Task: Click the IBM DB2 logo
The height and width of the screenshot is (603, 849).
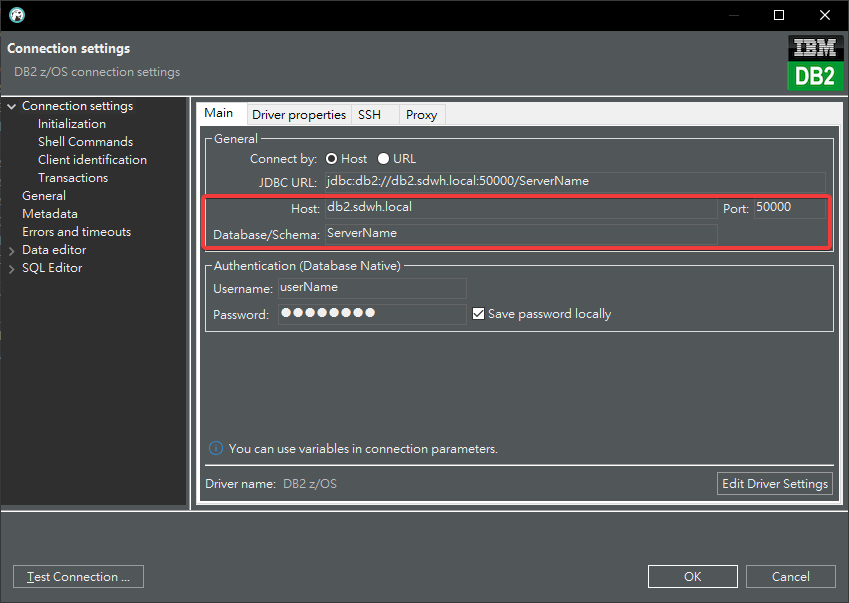Action: click(815, 63)
